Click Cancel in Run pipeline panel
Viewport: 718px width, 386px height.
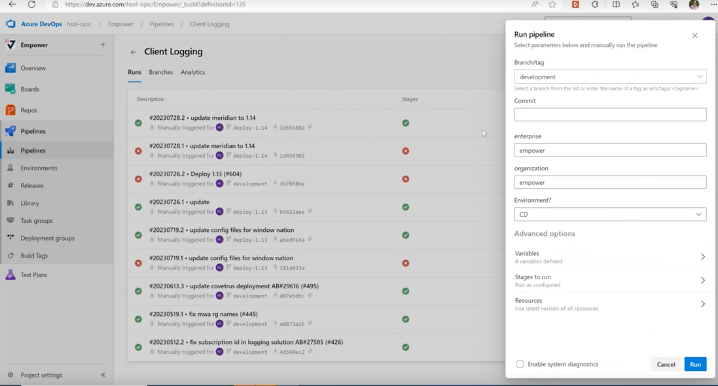click(666, 364)
